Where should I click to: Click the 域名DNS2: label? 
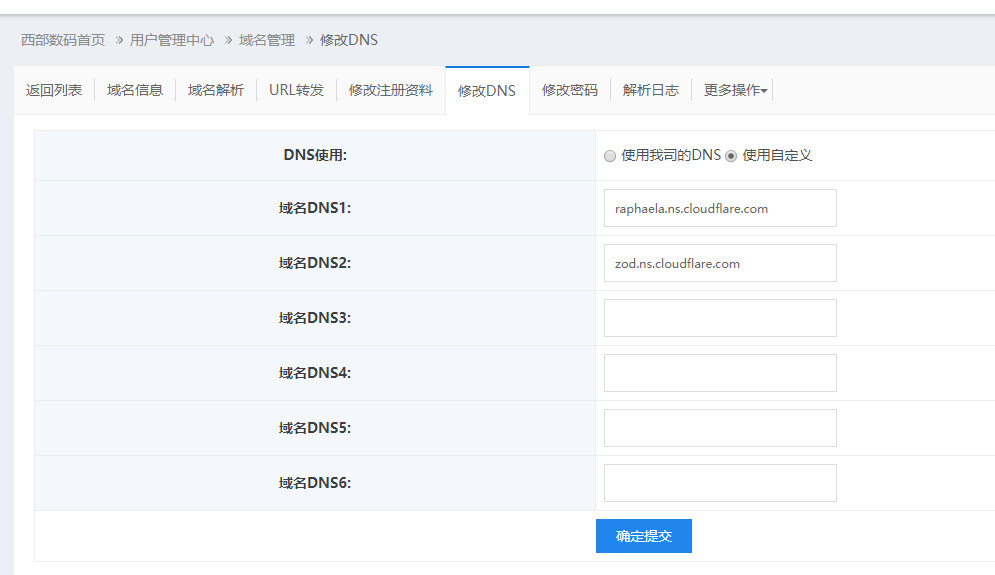coord(315,263)
